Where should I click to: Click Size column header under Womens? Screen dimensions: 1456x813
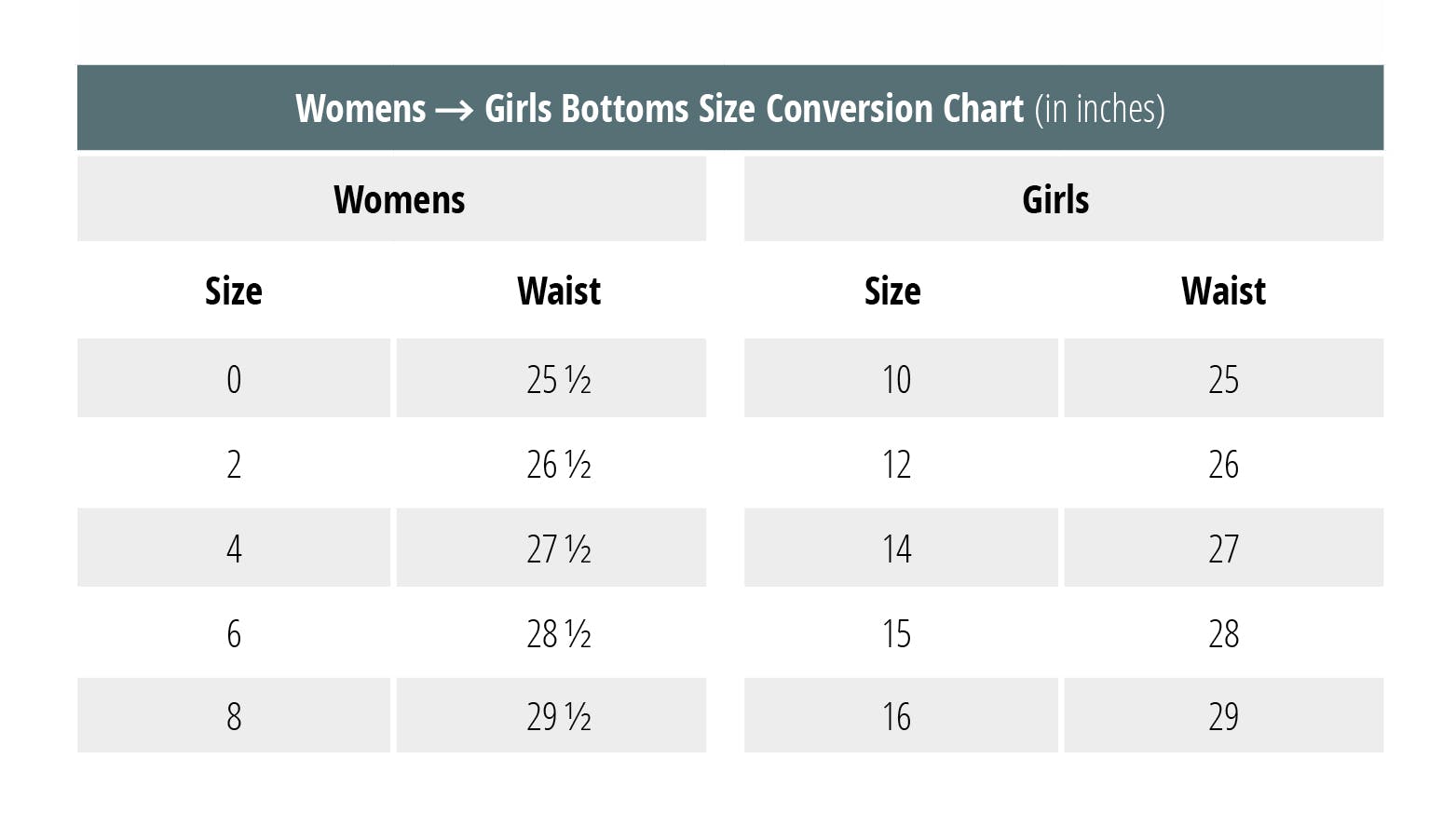pyautogui.click(x=233, y=291)
